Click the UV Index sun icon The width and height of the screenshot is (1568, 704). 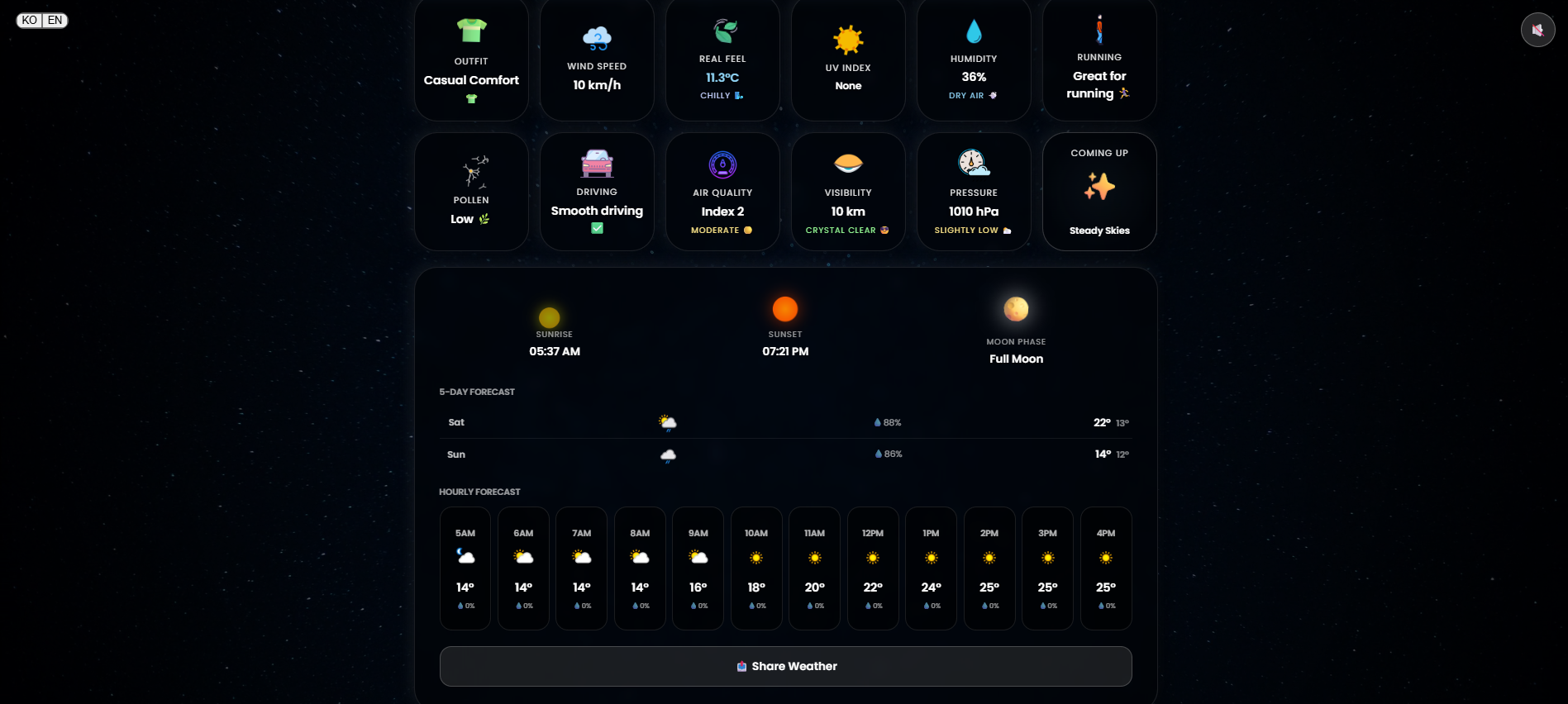(848, 40)
